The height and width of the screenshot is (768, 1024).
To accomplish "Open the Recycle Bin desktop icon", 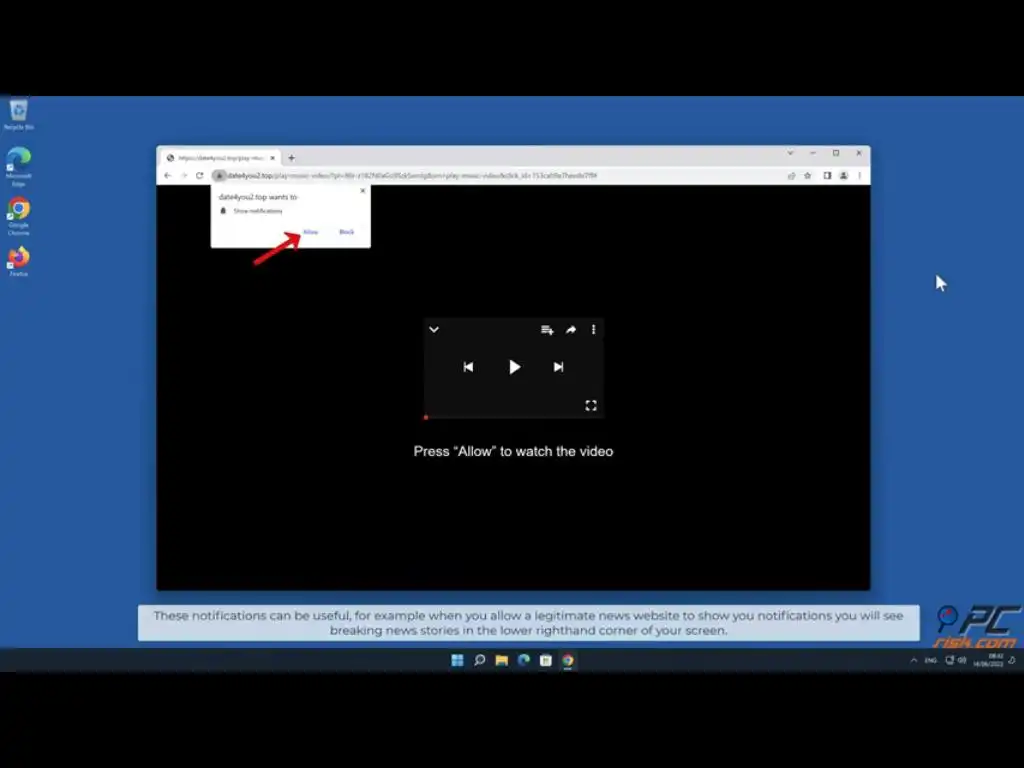I will click(x=18, y=115).
